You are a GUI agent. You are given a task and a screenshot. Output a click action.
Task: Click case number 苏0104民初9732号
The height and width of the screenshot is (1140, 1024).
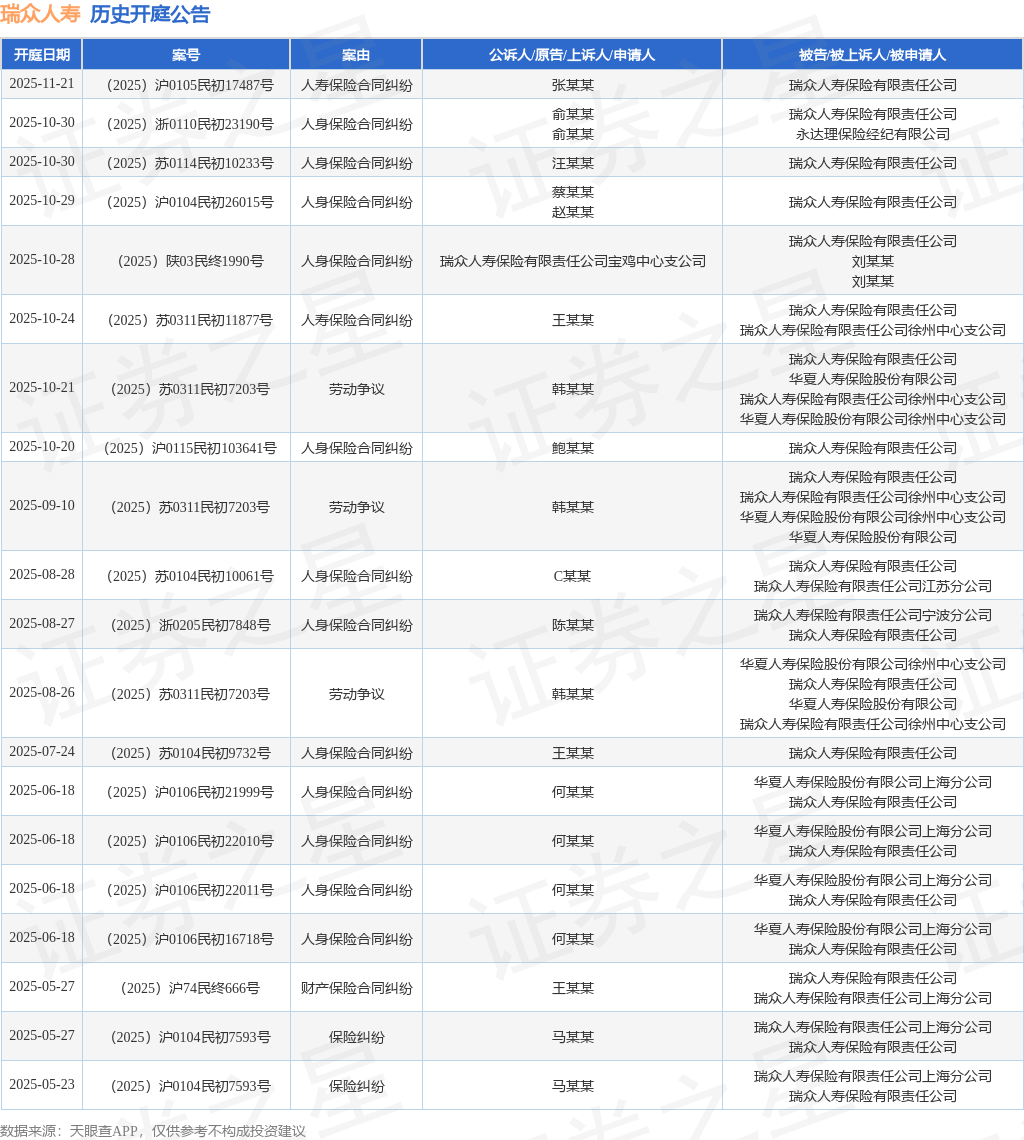click(x=191, y=753)
